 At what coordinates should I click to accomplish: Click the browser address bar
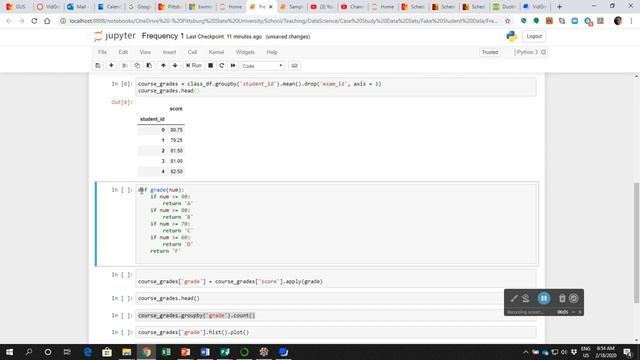[283, 21]
